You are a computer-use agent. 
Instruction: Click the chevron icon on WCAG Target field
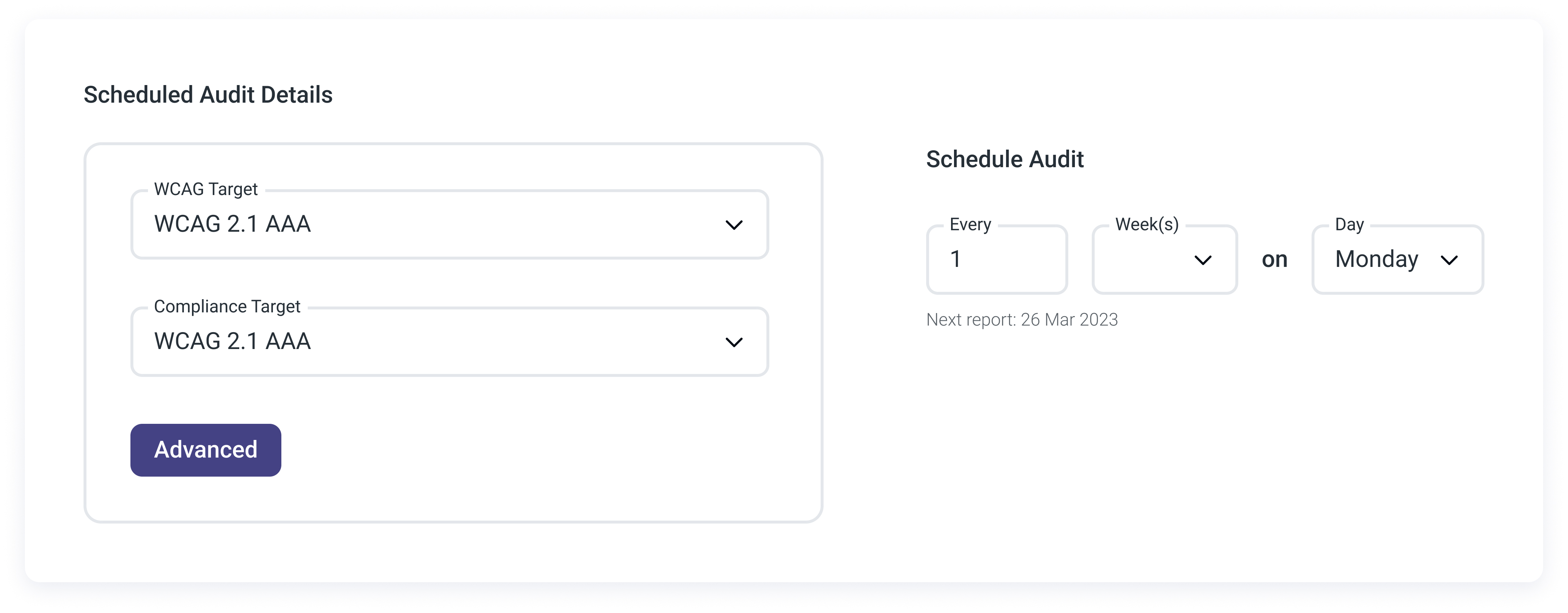733,224
